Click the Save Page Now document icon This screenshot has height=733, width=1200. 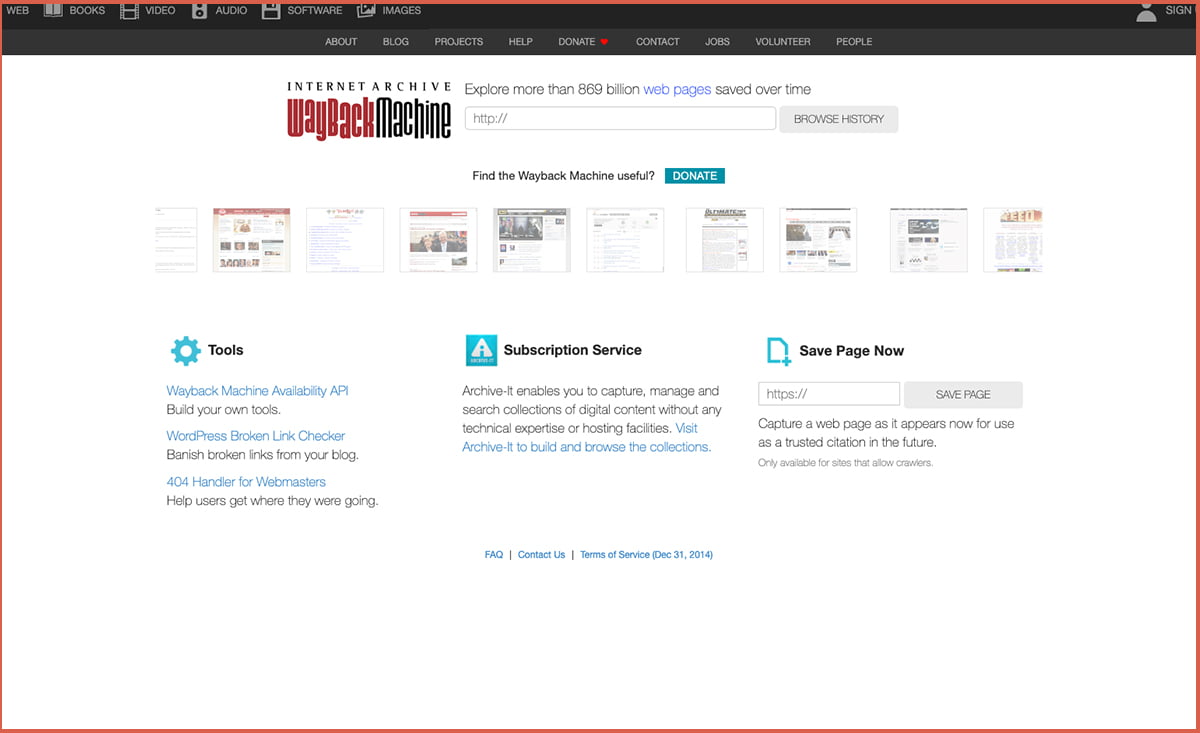pyautogui.click(x=778, y=351)
